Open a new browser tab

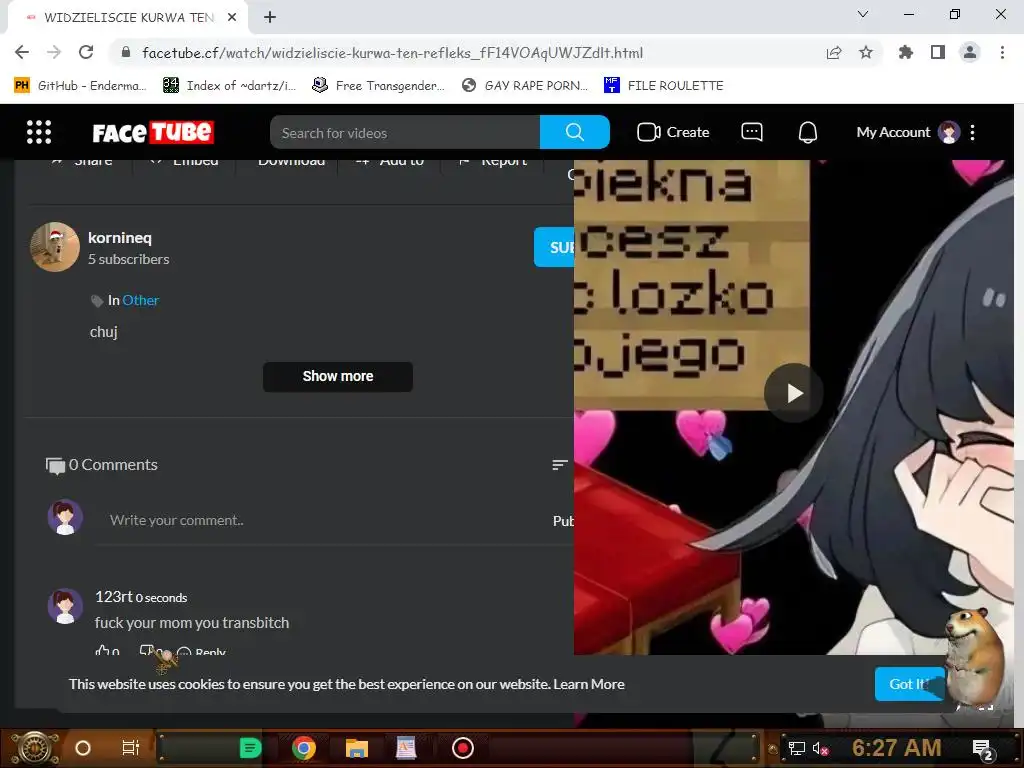[270, 17]
